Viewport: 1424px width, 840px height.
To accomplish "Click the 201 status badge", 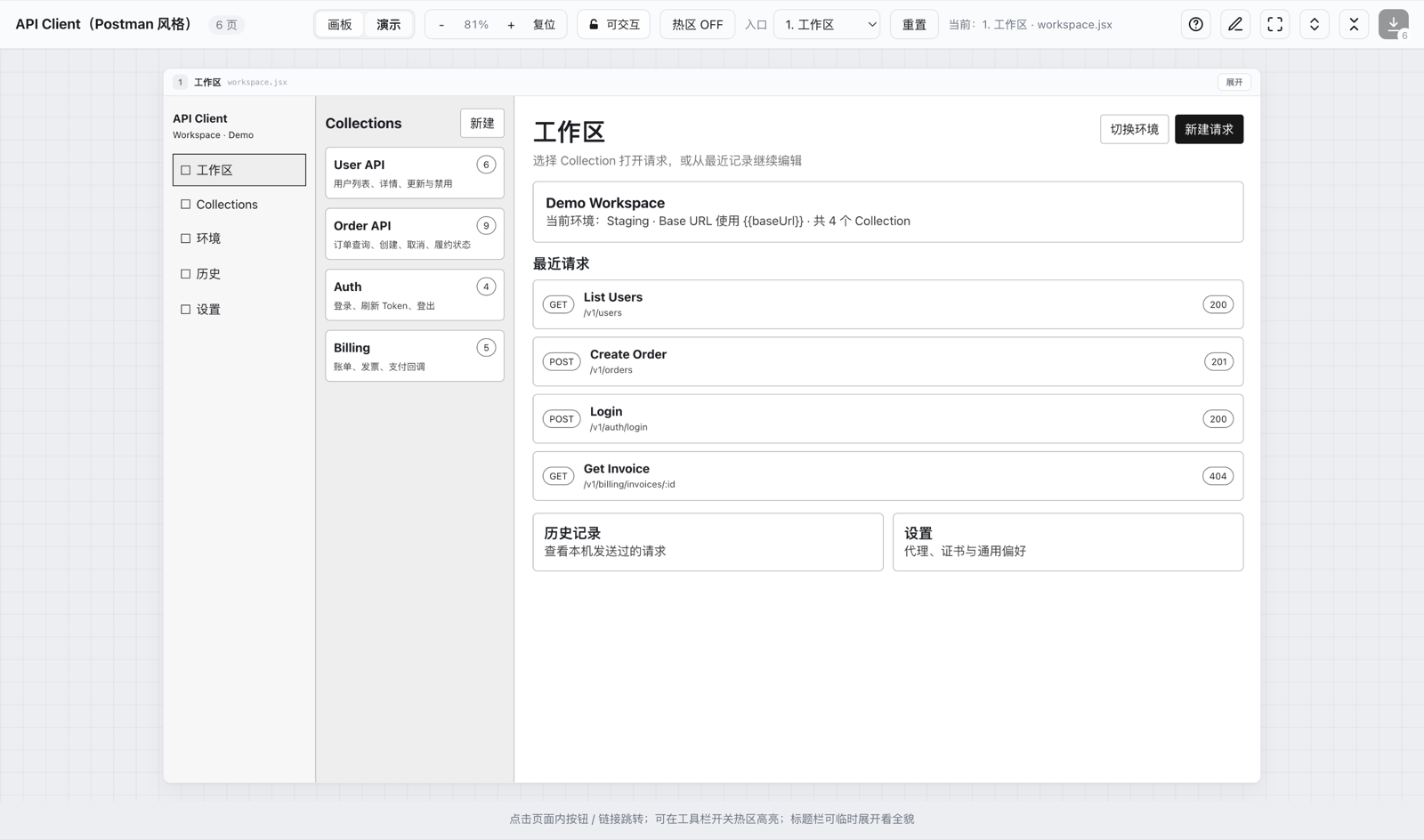I will [1218, 361].
